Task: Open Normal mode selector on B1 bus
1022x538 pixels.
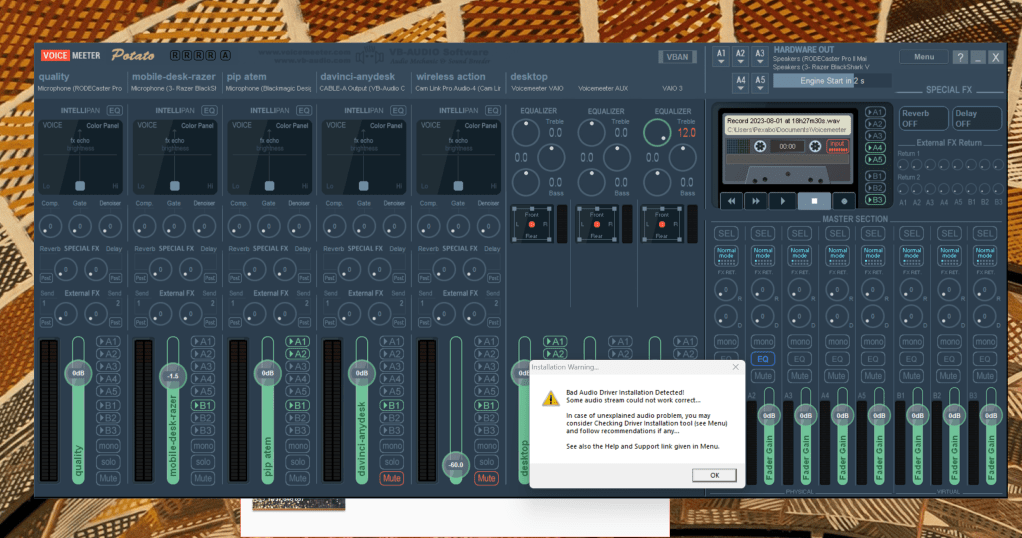Action: pyautogui.click(x=911, y=254)
